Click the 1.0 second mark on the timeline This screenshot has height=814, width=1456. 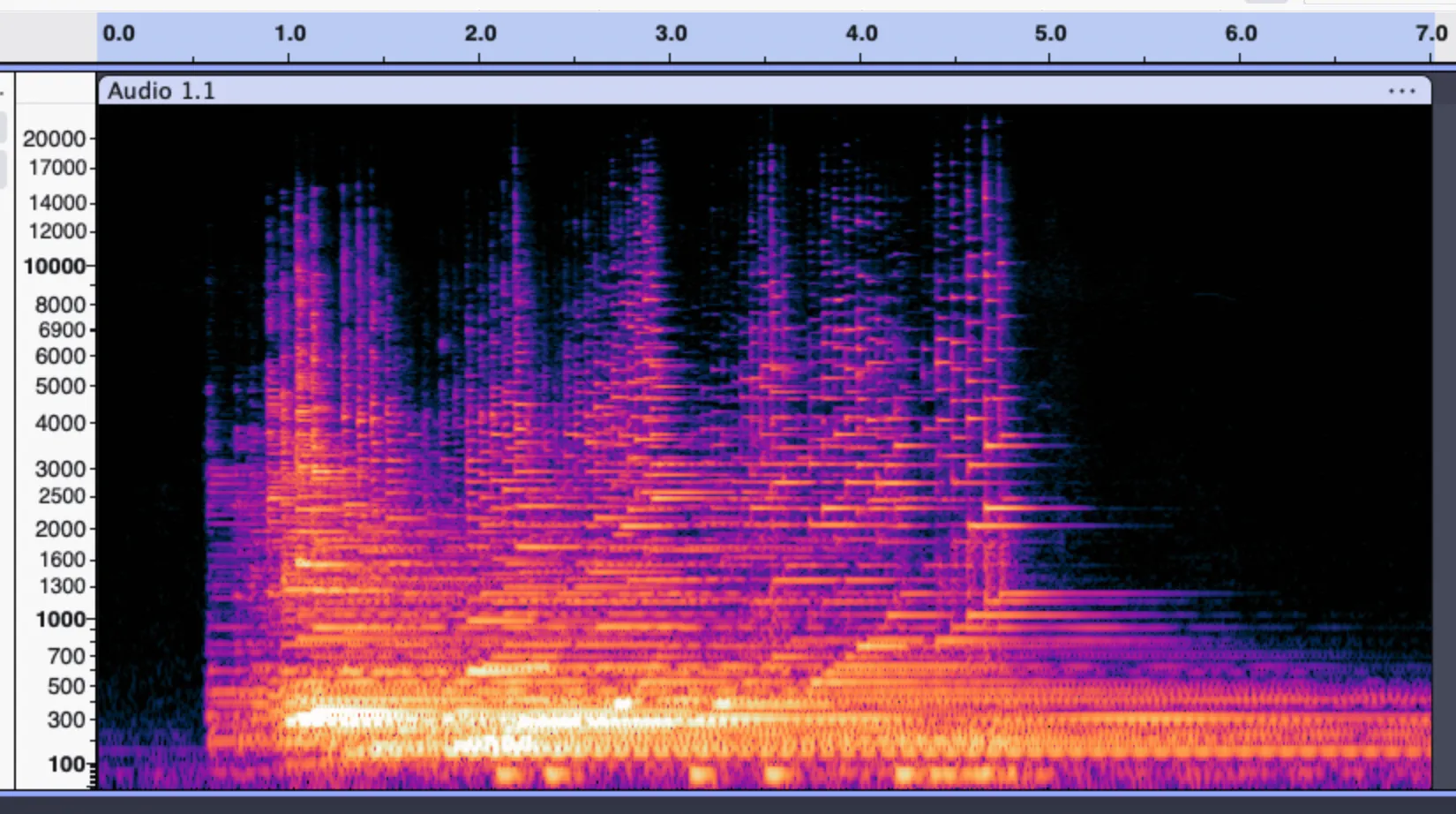point(289,34)
